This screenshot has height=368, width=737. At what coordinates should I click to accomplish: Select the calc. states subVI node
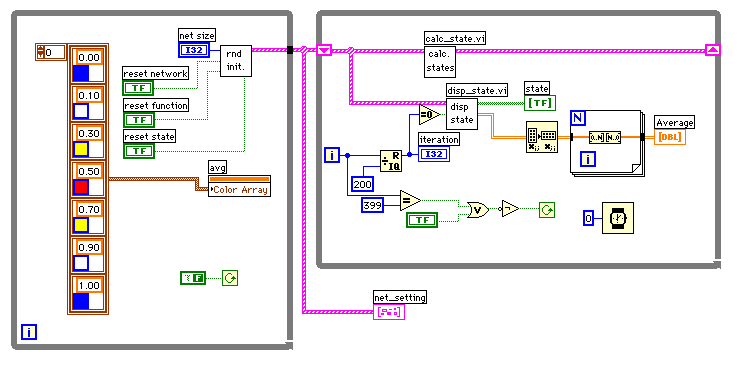pyautogui.click(x=440, y=61)
